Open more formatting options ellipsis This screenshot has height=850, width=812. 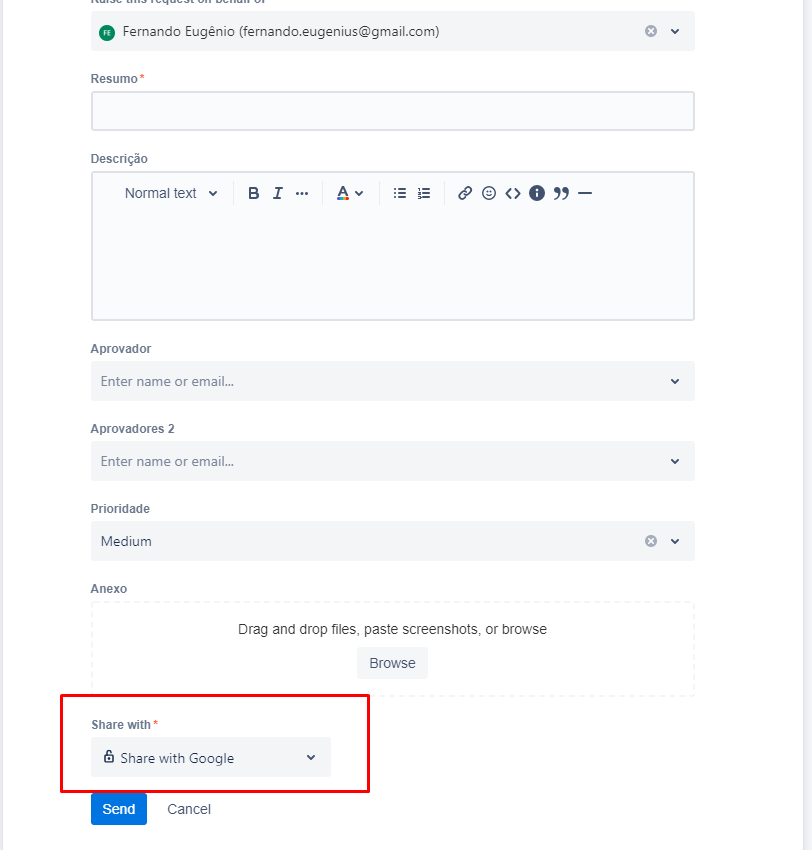[x=302, y=193]
